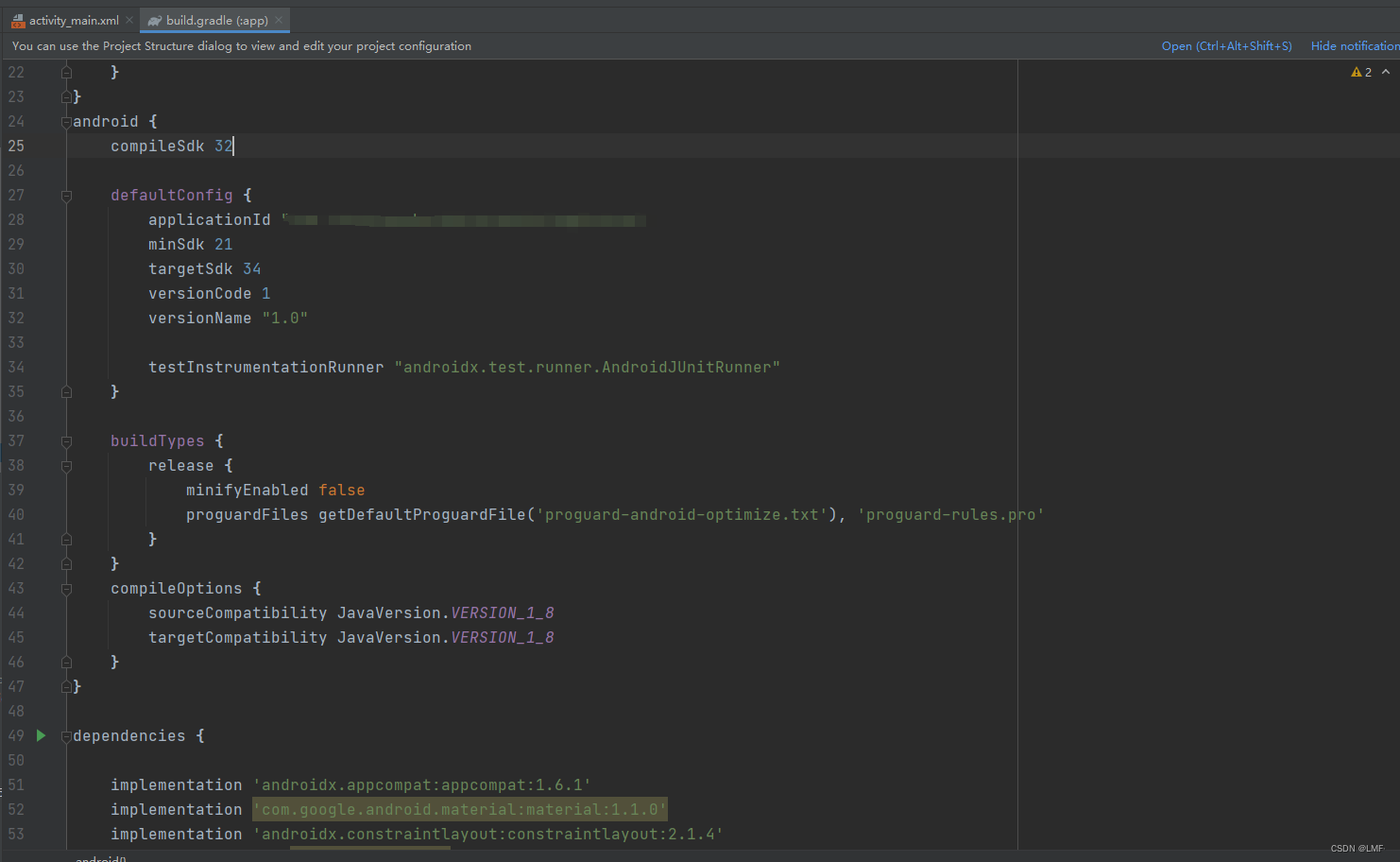Collapse the android block at line 24
The width and height of the screenshot is (1400, 862).
pos(65,121)
